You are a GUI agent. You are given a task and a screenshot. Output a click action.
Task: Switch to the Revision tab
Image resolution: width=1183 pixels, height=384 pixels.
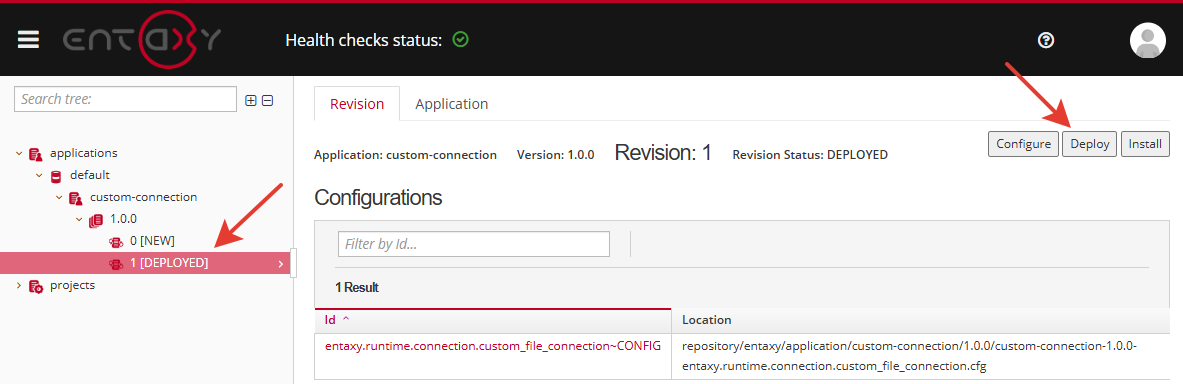pos(357,104)
